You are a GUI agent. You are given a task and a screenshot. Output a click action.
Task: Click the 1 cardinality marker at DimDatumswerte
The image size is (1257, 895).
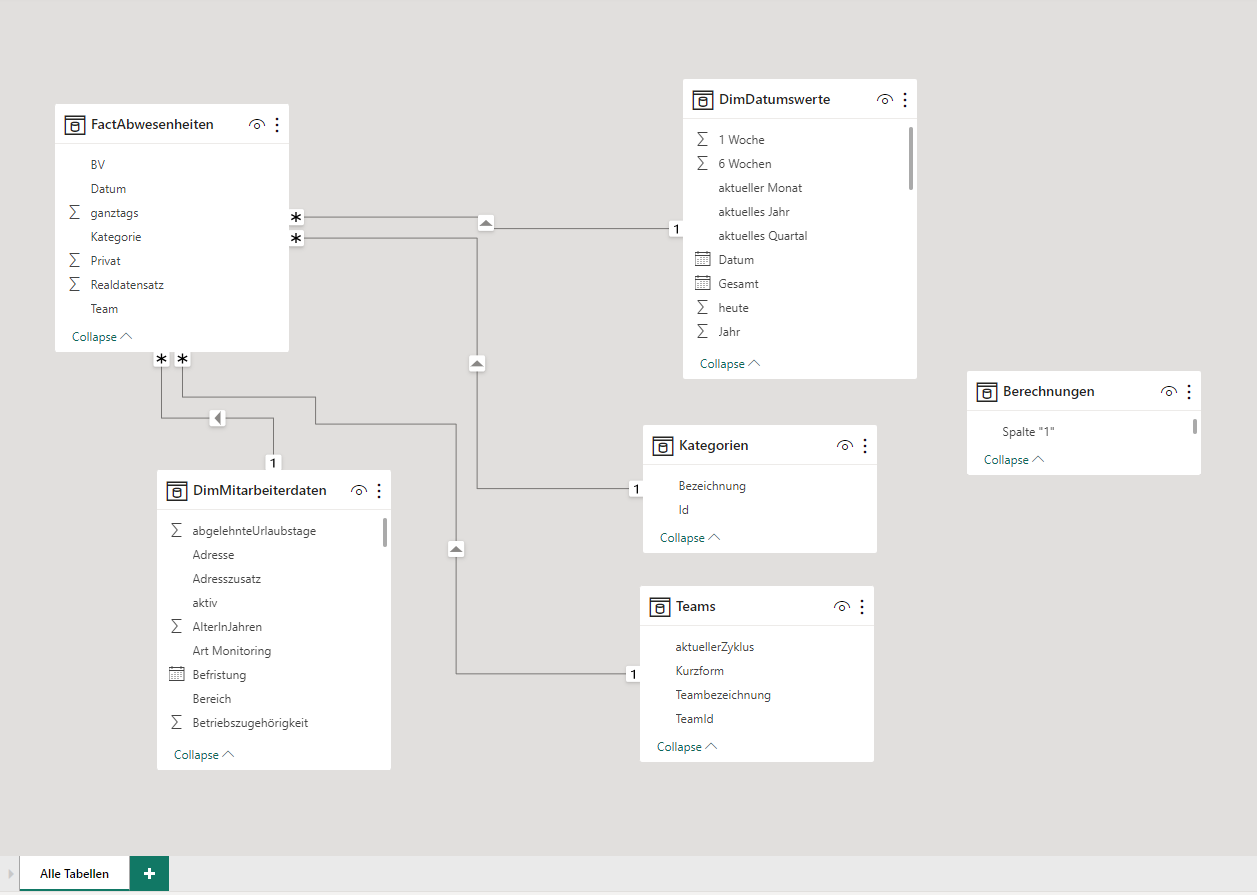tap(675, 229)
